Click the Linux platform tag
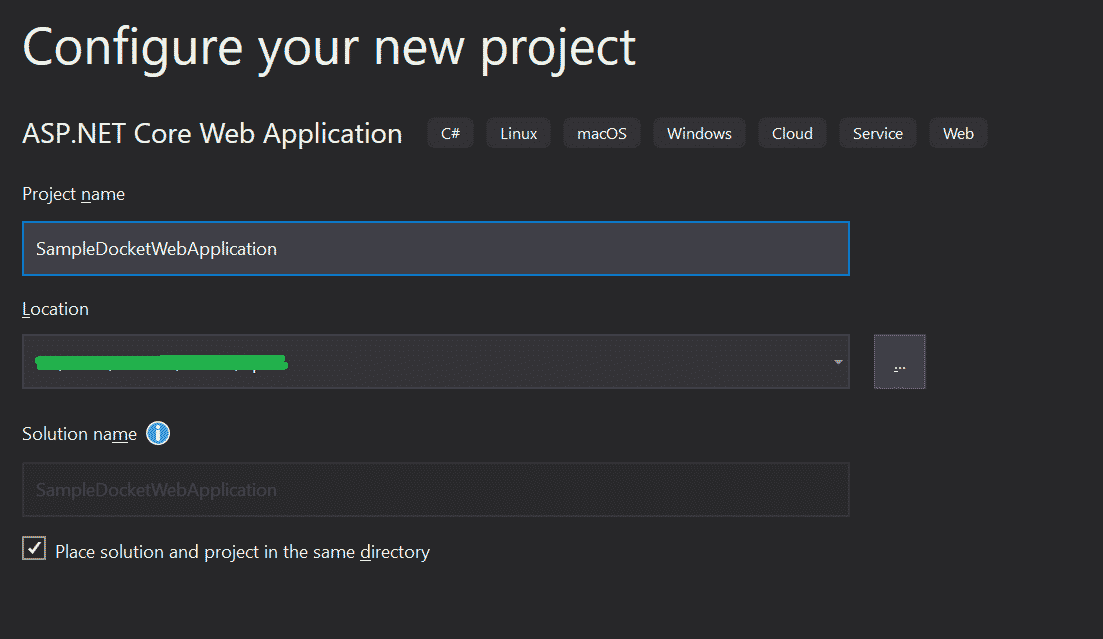This screenshot has width=1103, height=639. 517,132
